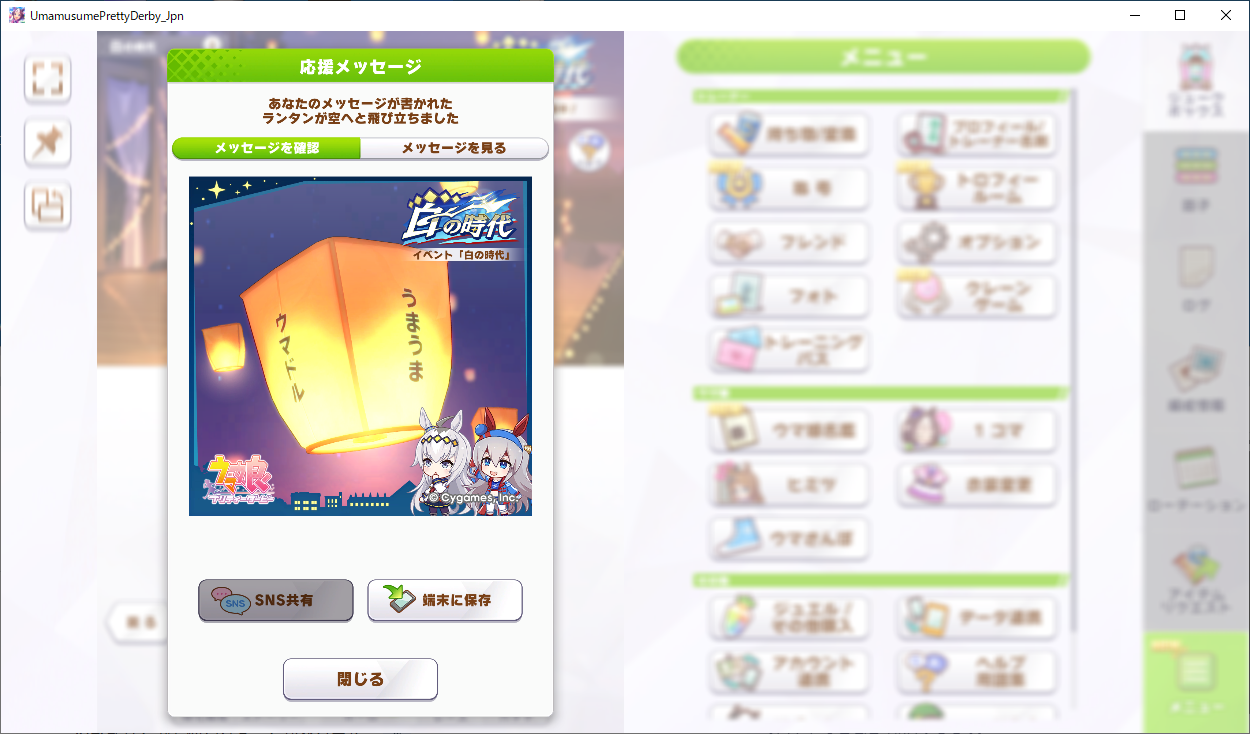Click the SNS speech bubble icon

coord(231,600)
